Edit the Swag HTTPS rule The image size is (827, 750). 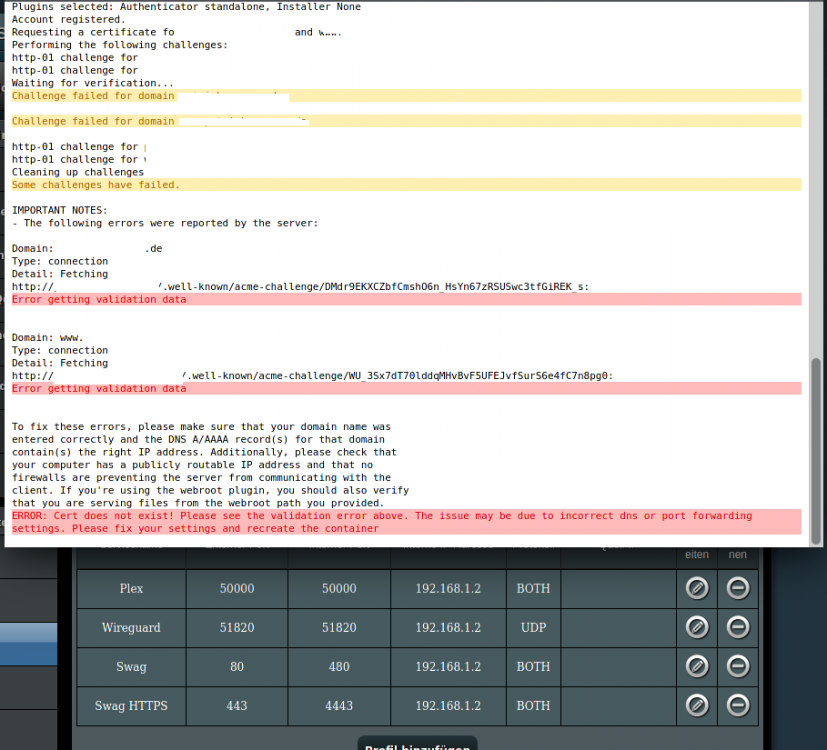(697, 705)
